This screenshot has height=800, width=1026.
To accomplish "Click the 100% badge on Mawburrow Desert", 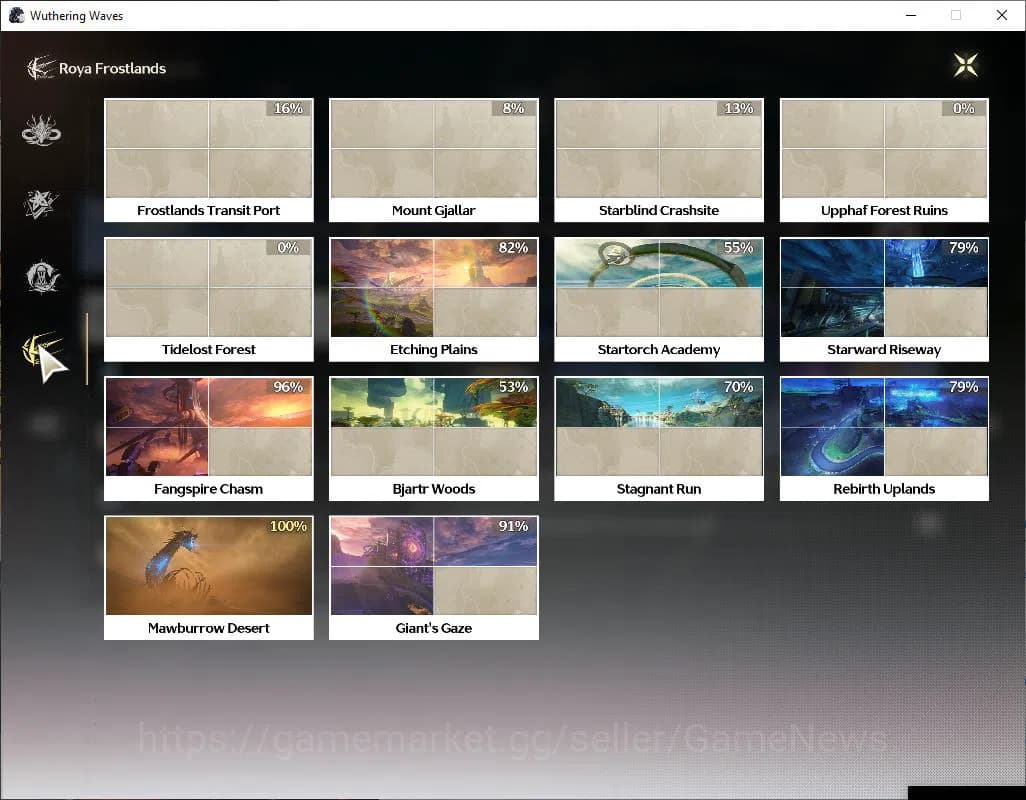I will point(288,526).
